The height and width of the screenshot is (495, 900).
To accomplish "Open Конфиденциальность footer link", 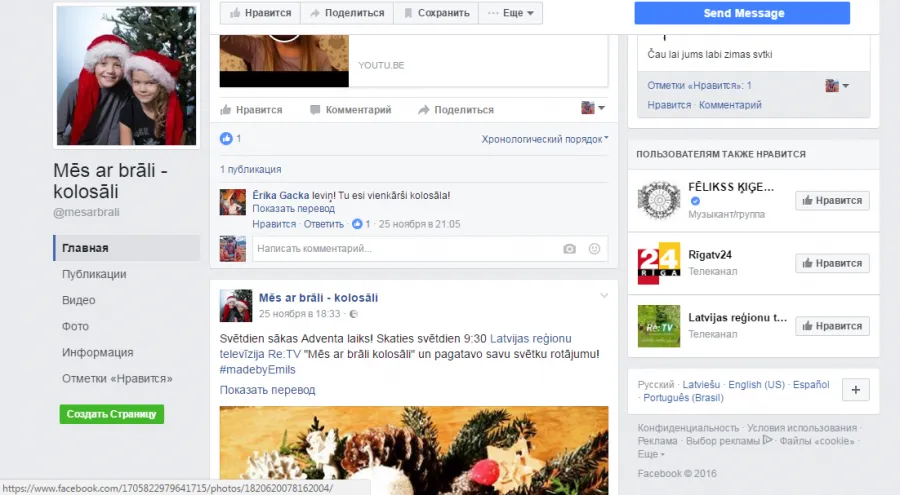I will (688, 428).
